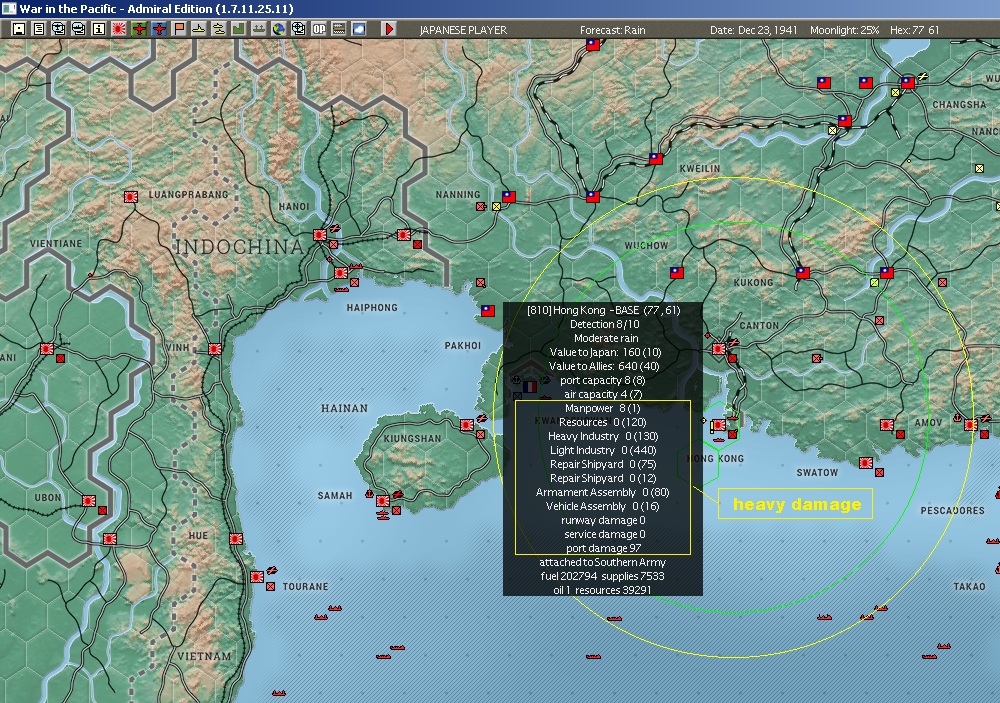Click 'port damage 97' line in tooltip
Image resolution: width=1000 pixels, height=703 pixels.
point(603,548)
